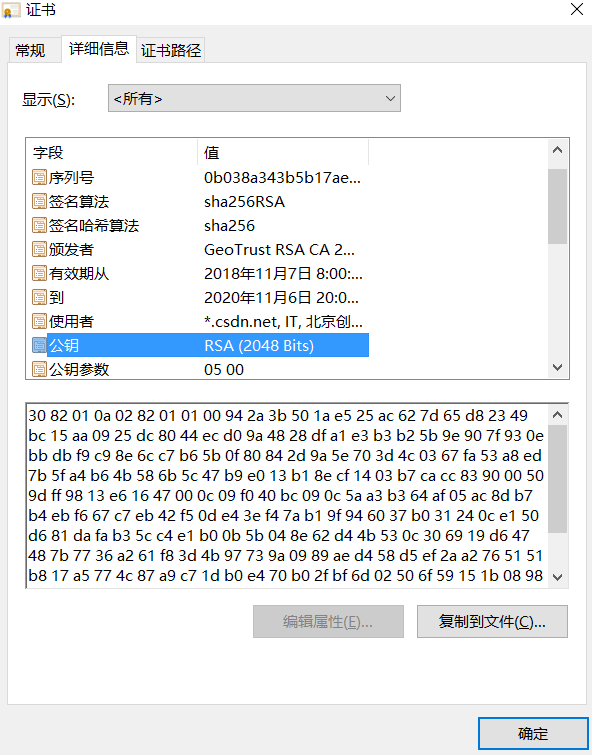Click up arrow of hex value scrollbar
Image resolution: width=592 pixels, height=755 pixels.
(x=557, y=415)
